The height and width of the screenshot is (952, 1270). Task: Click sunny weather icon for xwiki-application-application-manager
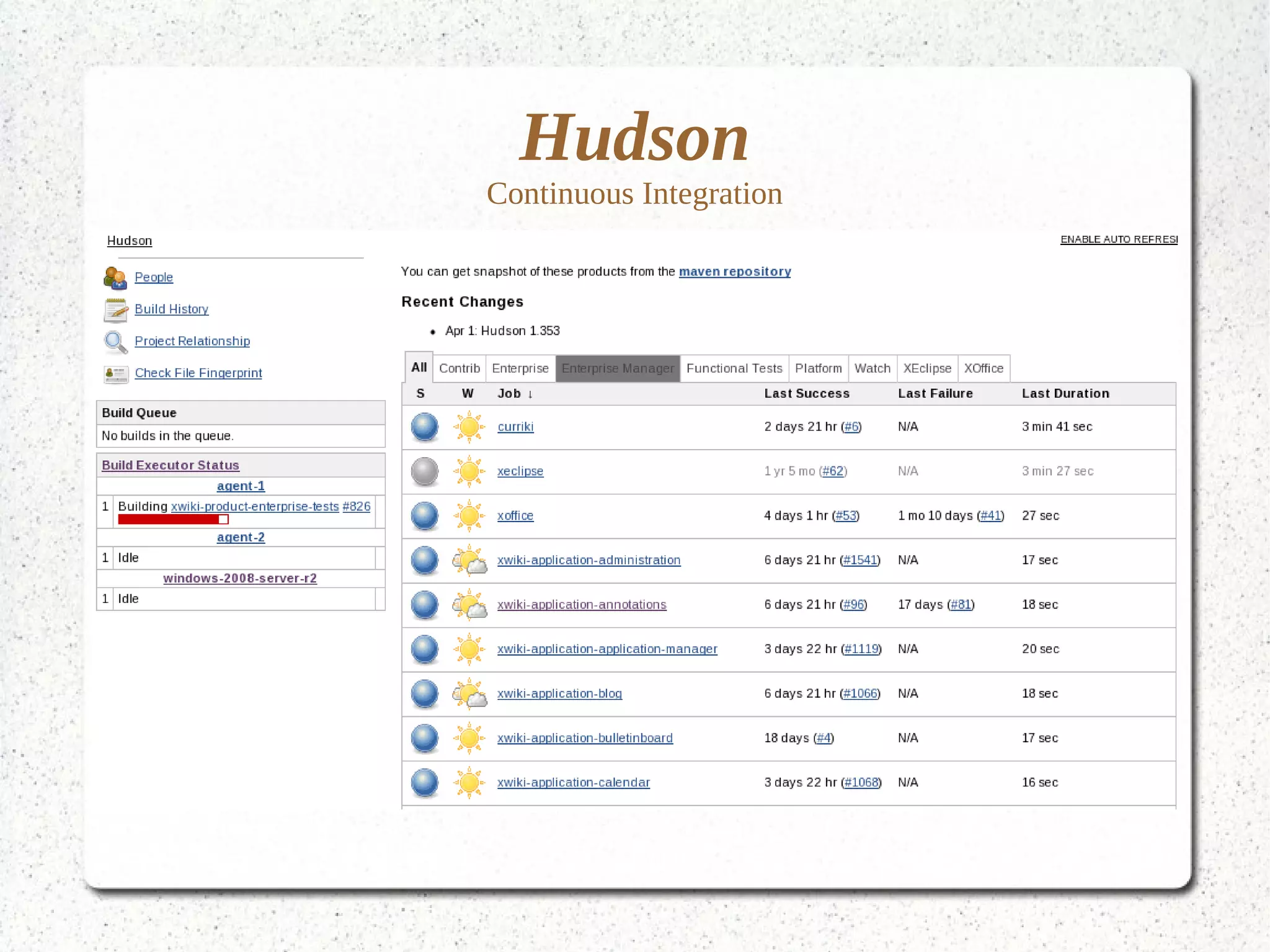point(469,649)
